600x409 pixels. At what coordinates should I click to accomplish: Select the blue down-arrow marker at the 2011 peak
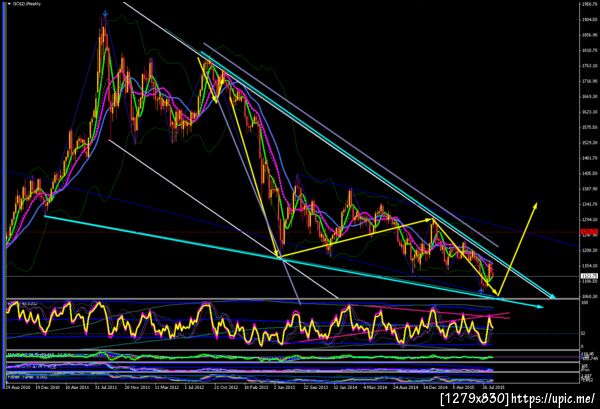pos(105,13)
